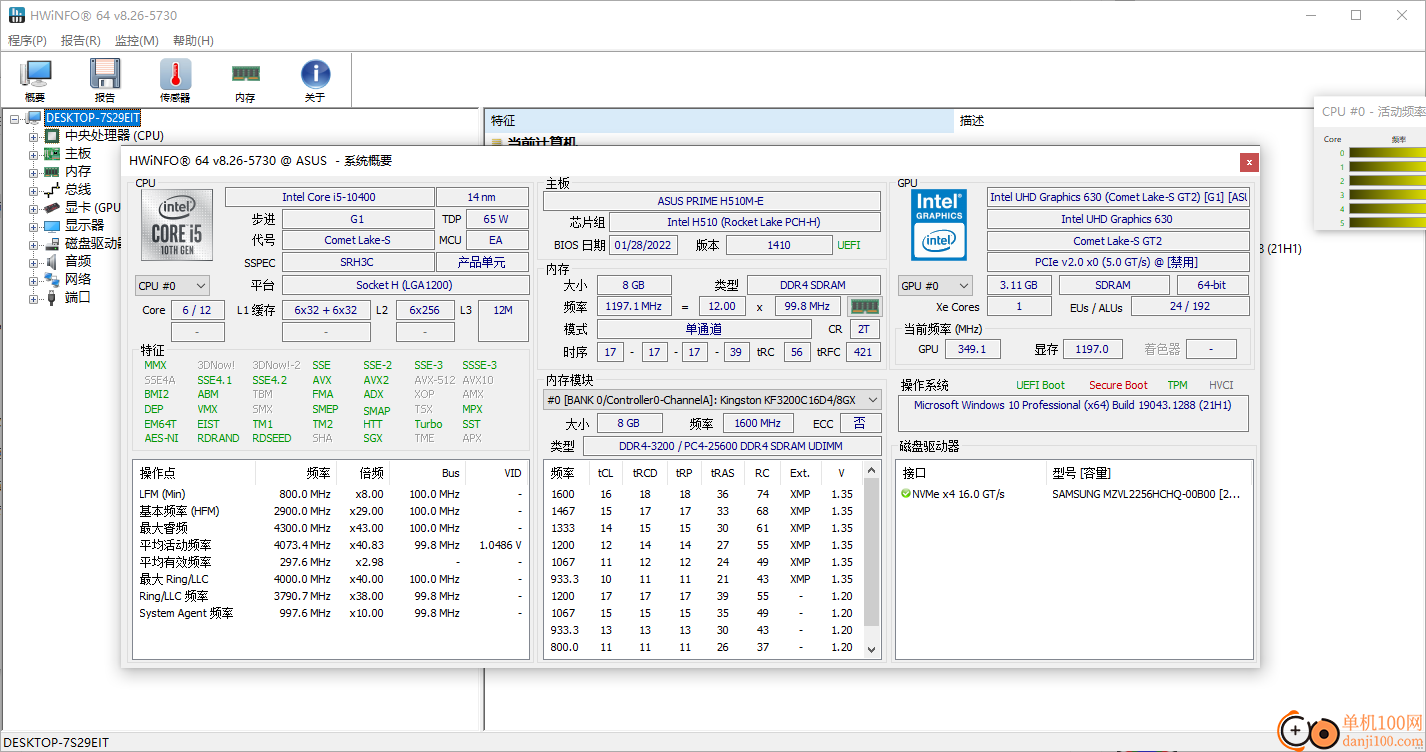The width and height of the screenshot is (1426, 752).
Task: Click the 总线 bus icon in tree
Action: tap(53, 190)
